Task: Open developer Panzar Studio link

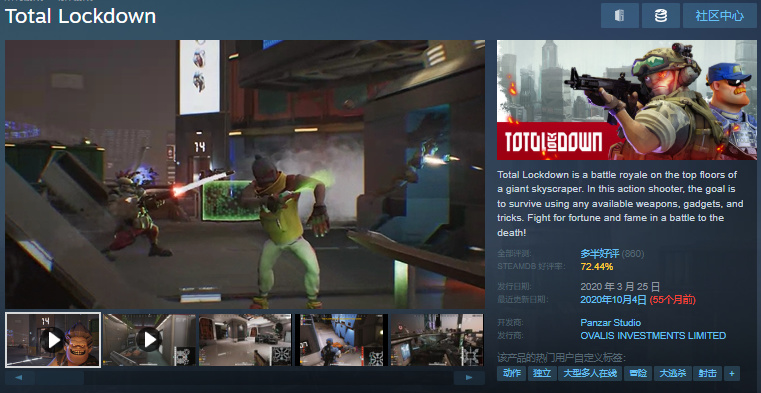Action: pos(611,323)
